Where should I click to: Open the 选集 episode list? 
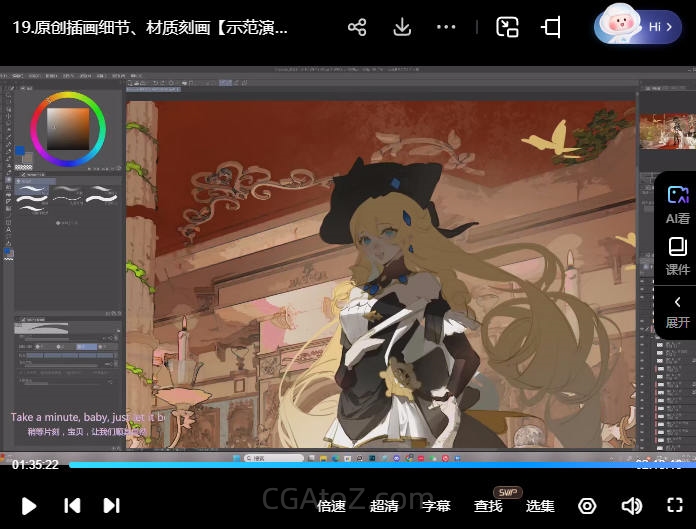pos(540,506)
